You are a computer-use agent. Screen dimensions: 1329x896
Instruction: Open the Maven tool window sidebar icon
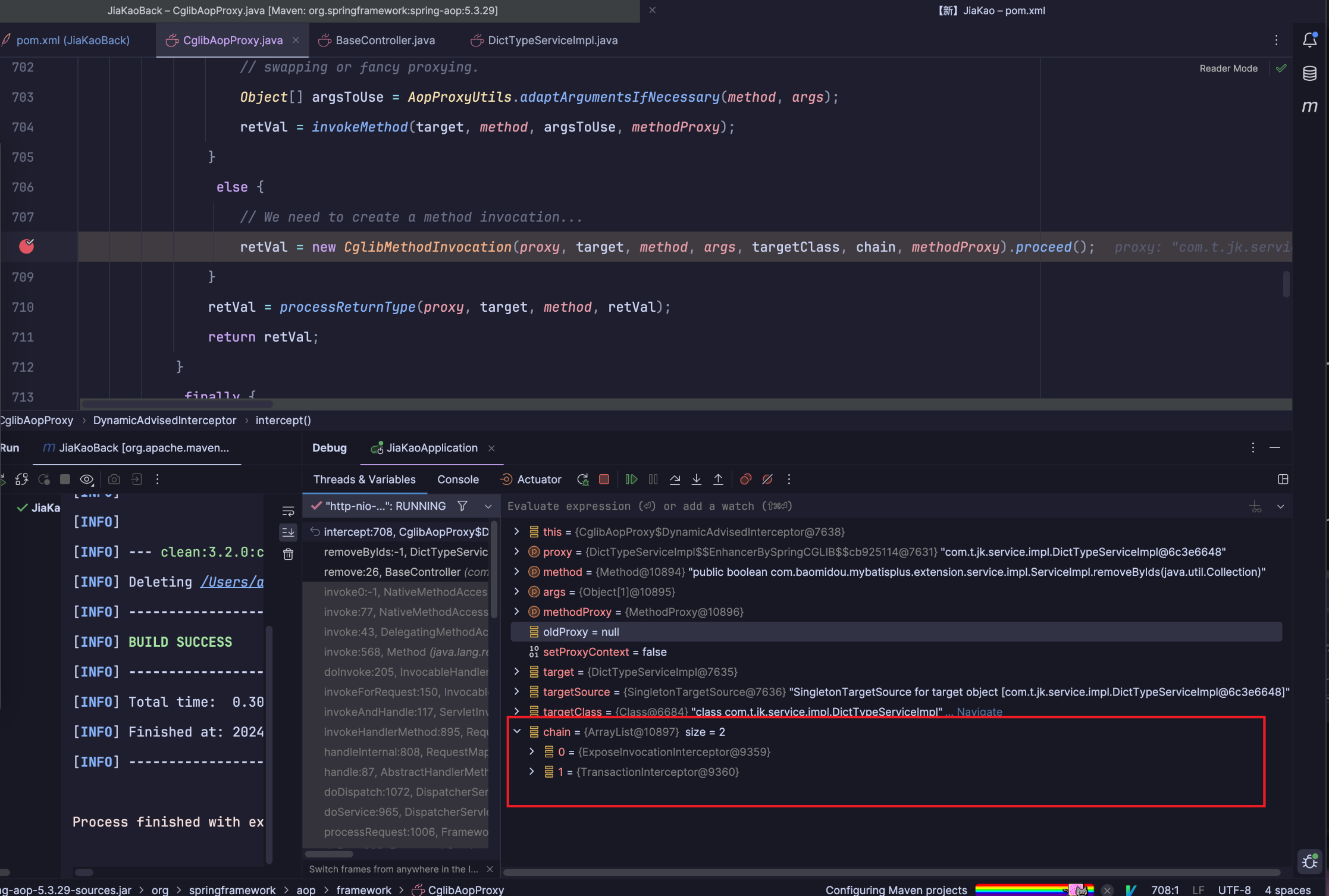pos(1309,106)
